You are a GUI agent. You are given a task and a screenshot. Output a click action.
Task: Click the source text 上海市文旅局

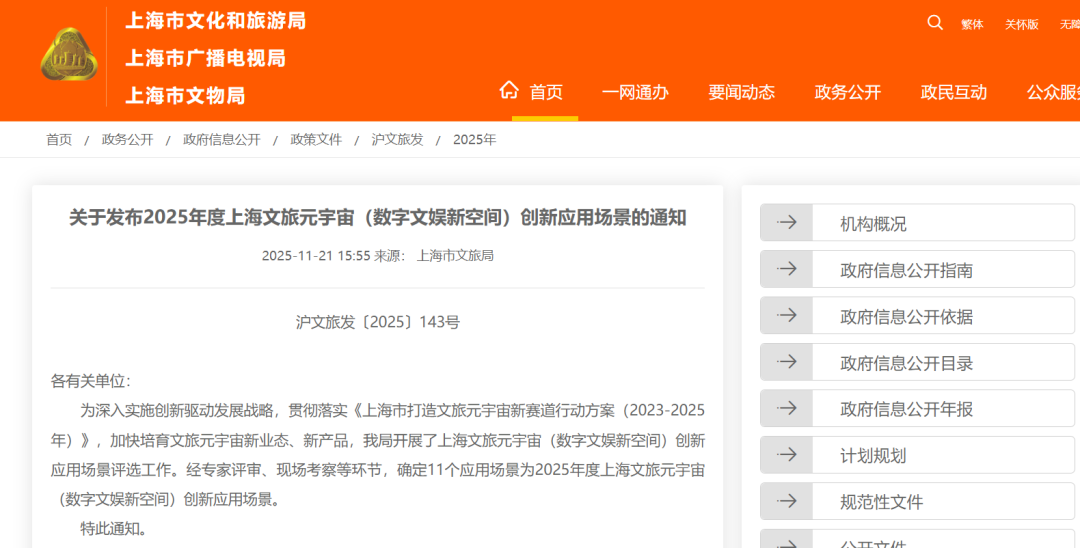455,255
